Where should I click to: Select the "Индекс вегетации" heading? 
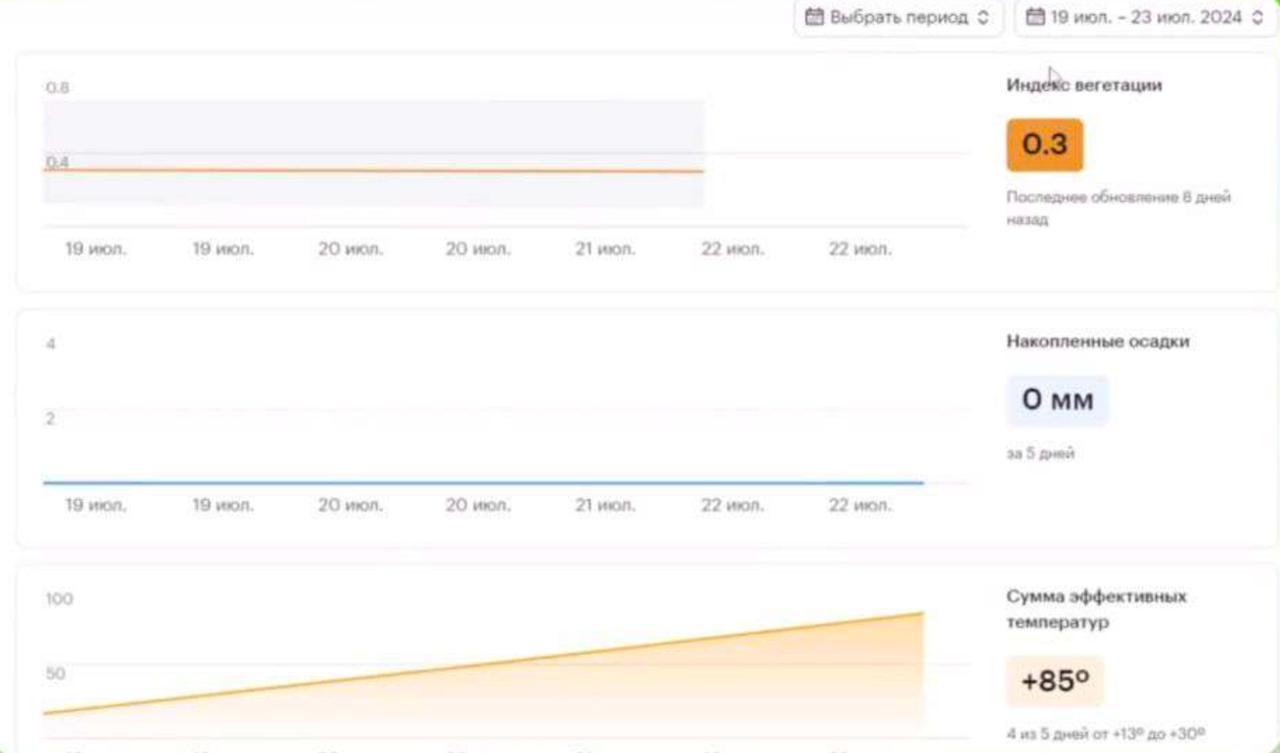pyautogui.click(x=1084, y=85)
